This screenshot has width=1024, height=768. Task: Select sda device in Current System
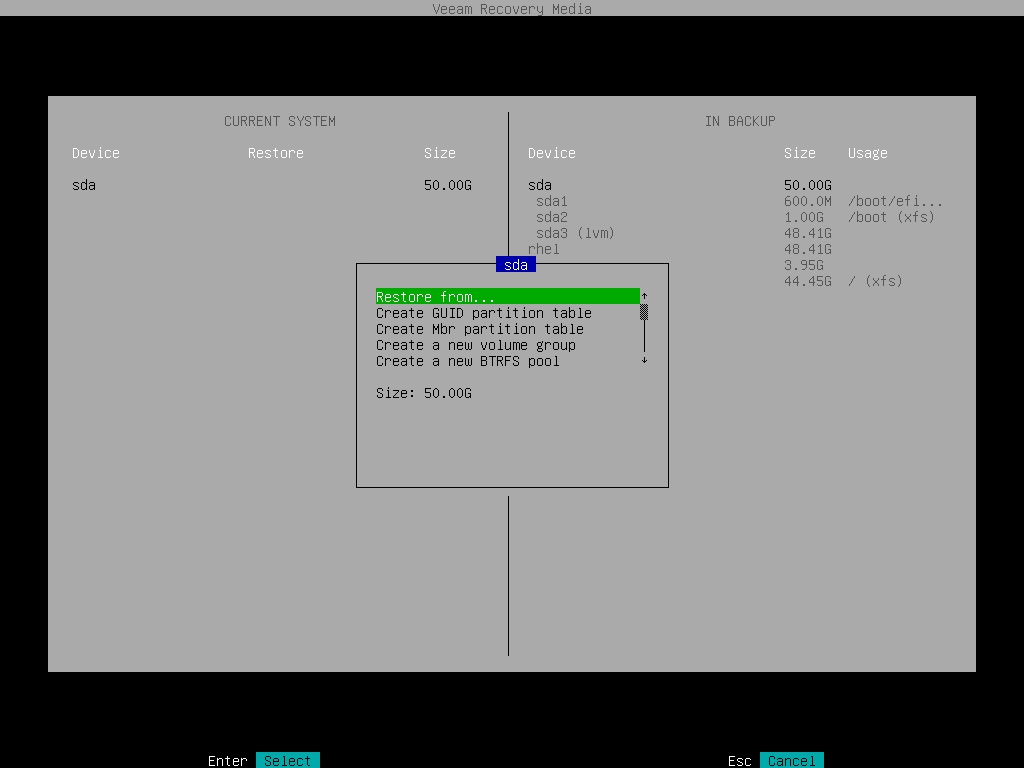pyautogui.click(x=84, y=185)
